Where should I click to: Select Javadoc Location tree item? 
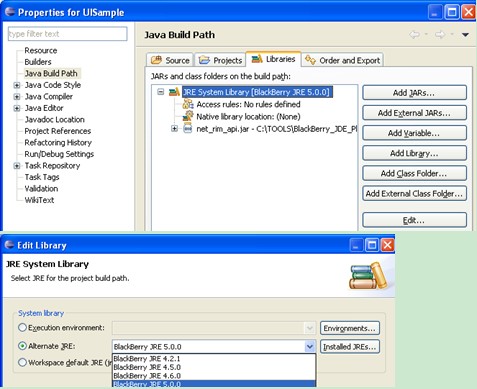(x=54, y=119)
